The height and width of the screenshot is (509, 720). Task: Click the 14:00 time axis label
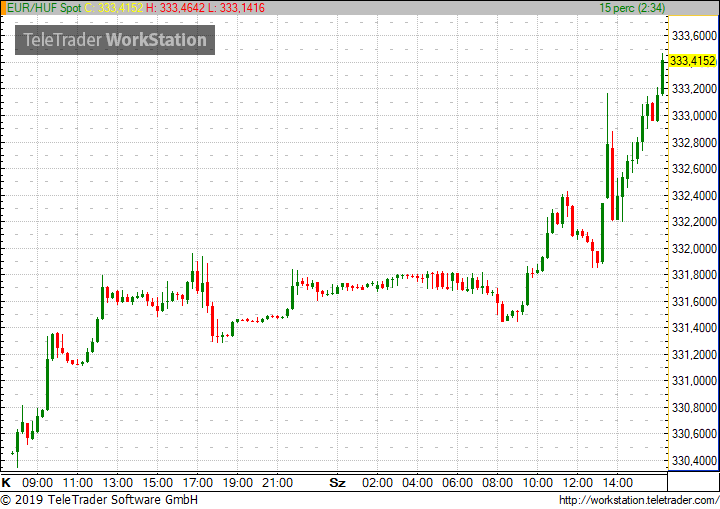pos(618,483)
